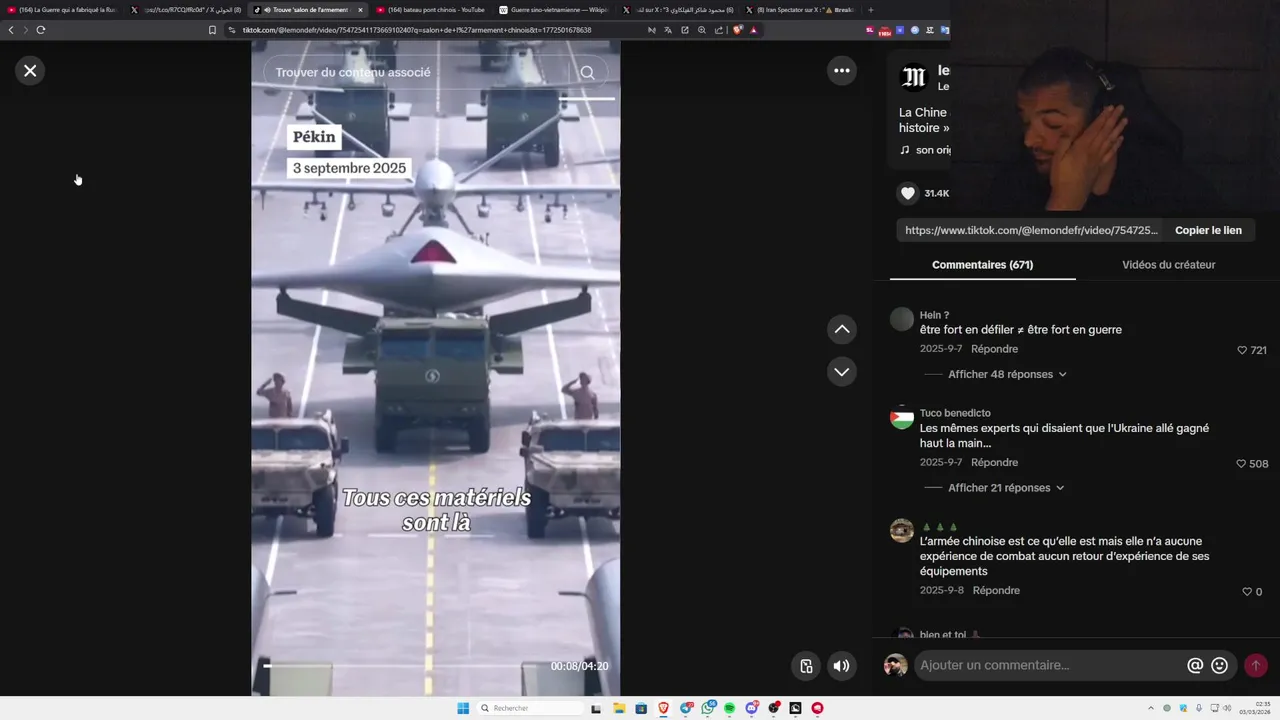Click the original sound music note
This screenshot has height=720, width=1280.
click(905, 150)
